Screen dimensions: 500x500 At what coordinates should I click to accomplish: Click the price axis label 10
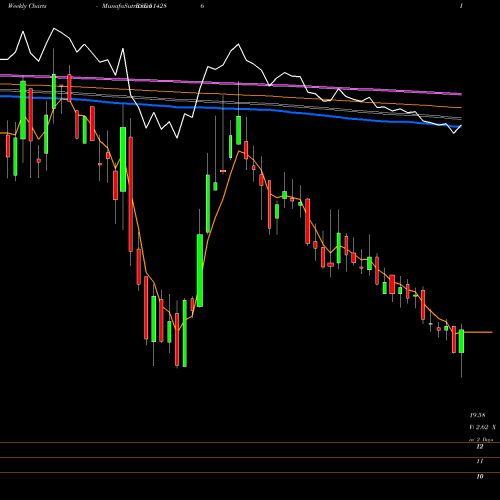coord(480,476)
